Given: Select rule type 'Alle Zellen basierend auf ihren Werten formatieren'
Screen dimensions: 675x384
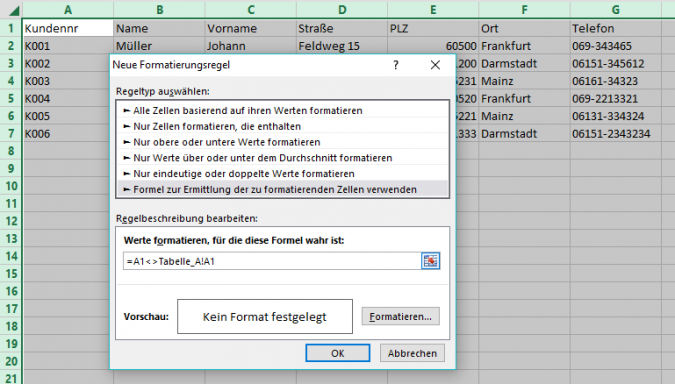Looking at the screenshot, I should 282,111.
